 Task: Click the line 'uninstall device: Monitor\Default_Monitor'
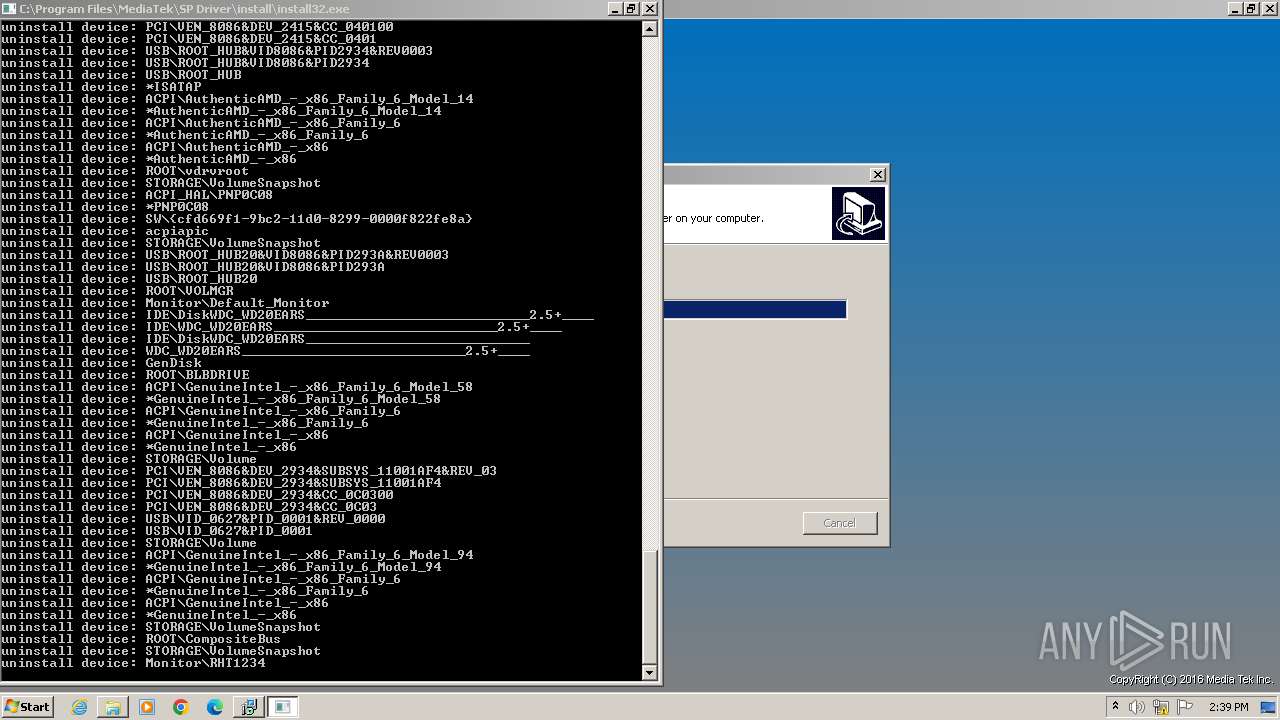[x=165, y=303]
